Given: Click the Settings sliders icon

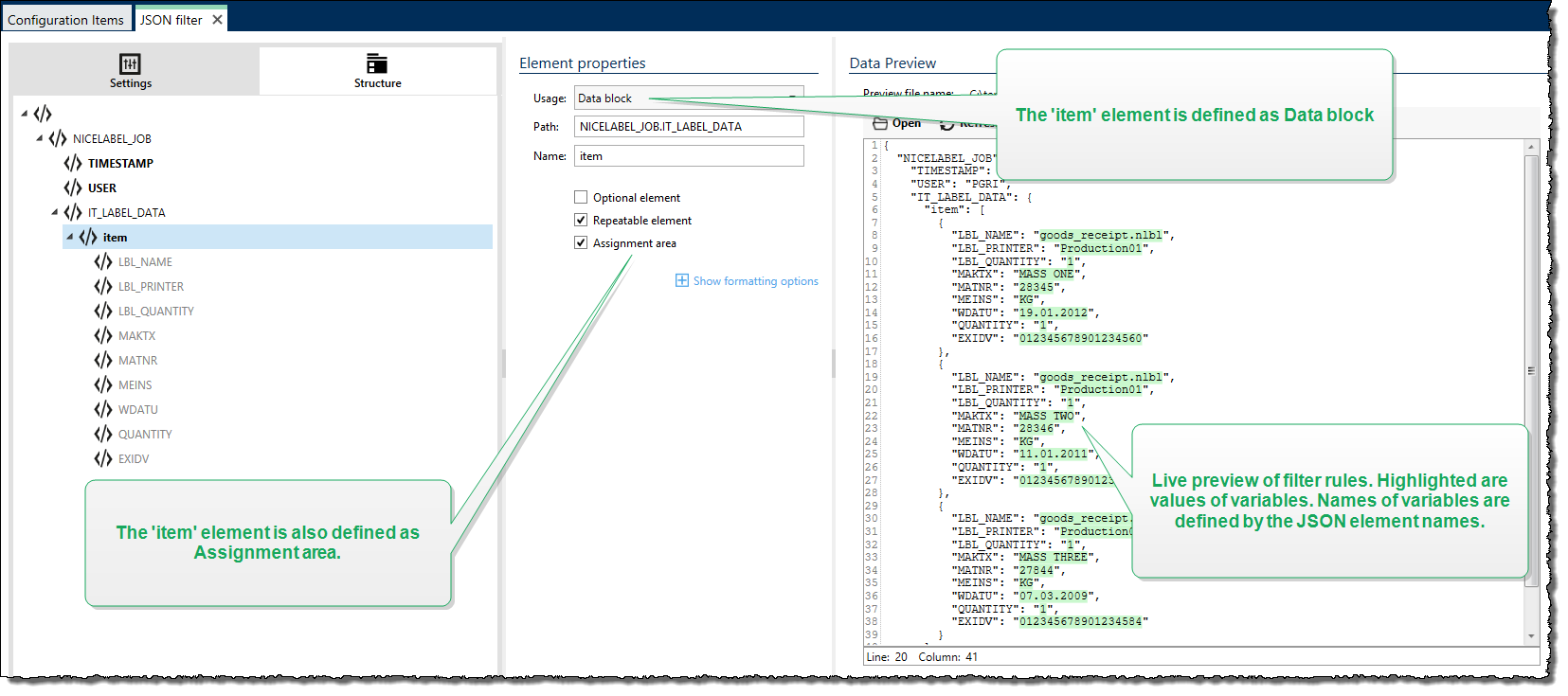Looking at the screenshot, I should coord(130,63).
